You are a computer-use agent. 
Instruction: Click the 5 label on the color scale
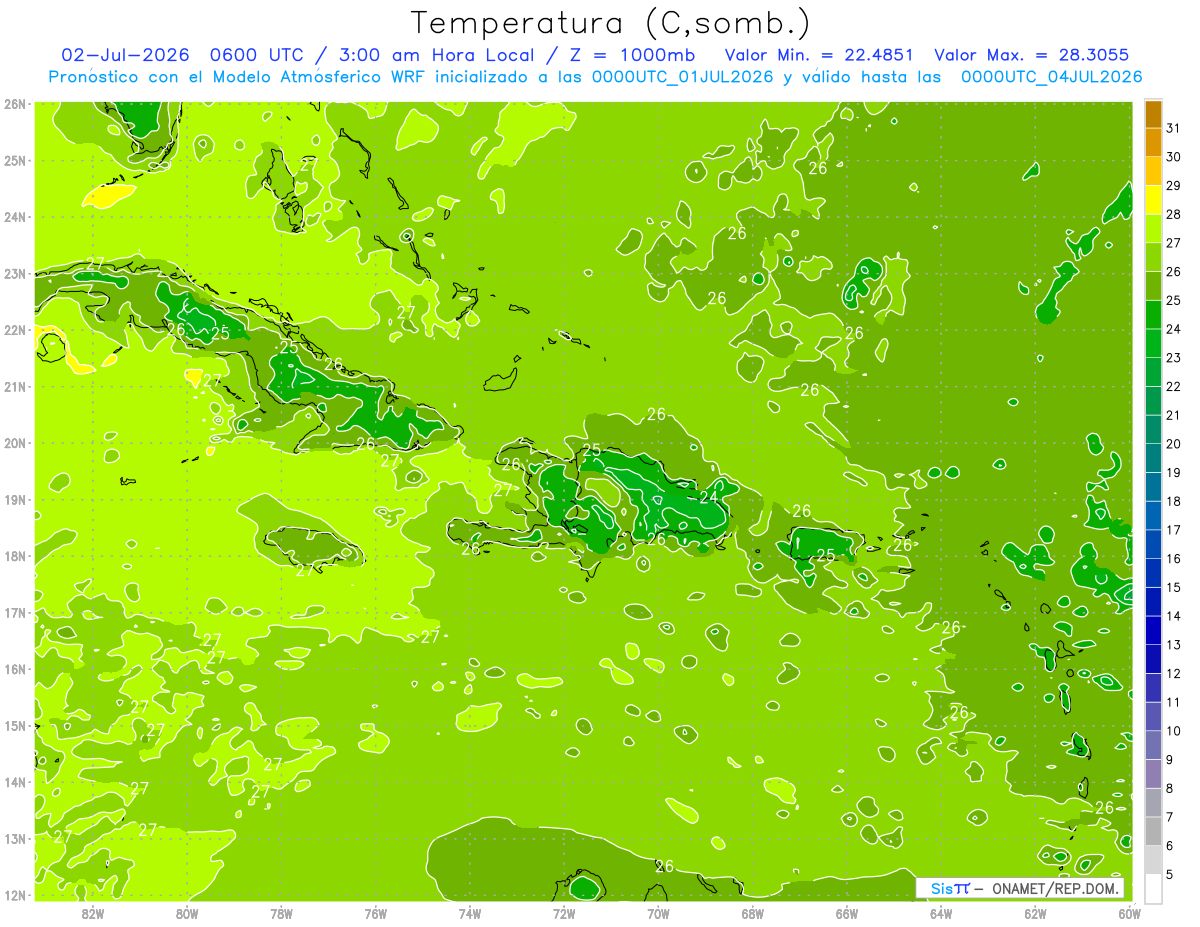(1169, 874)
